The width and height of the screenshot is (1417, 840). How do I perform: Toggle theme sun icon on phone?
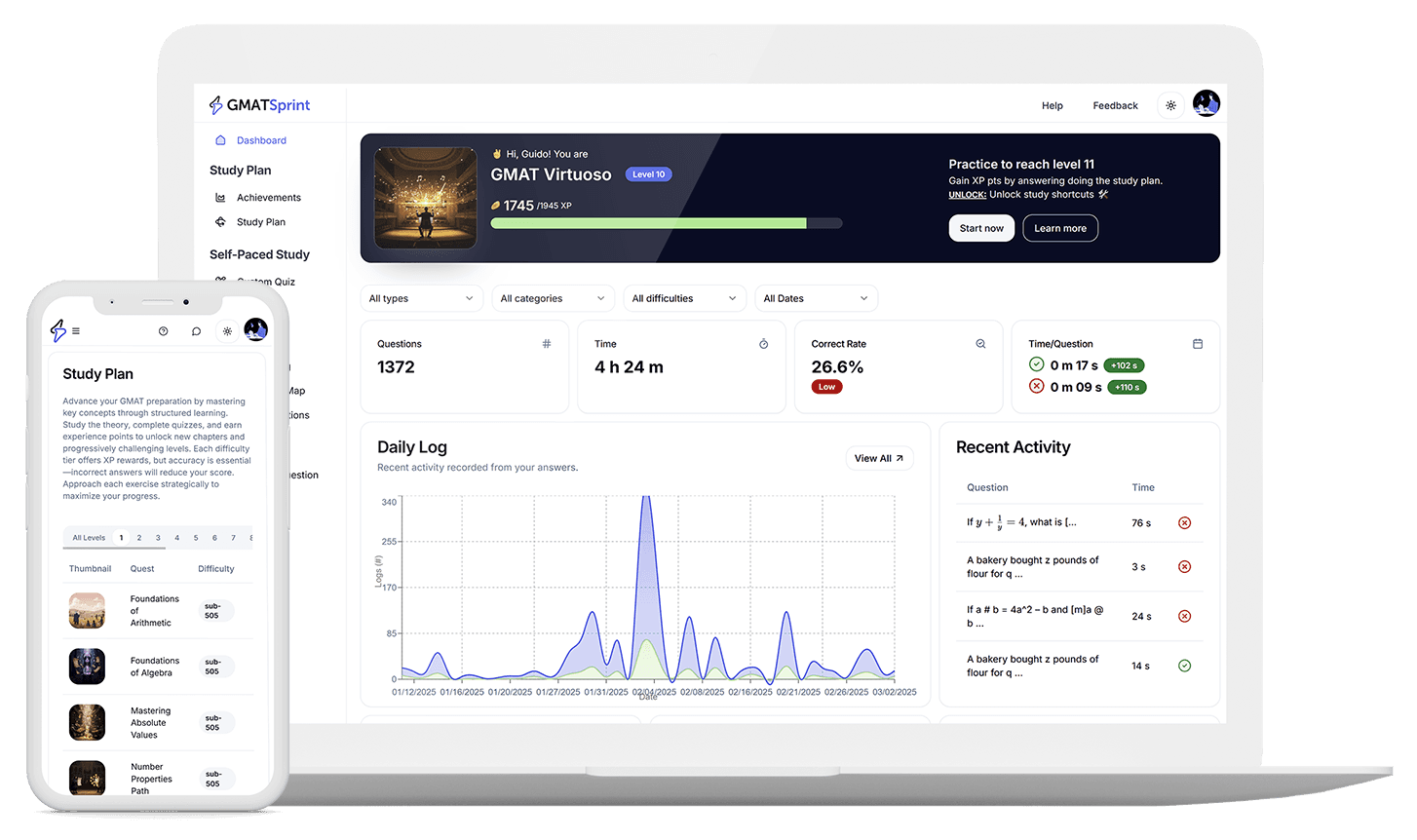point(227,331)
